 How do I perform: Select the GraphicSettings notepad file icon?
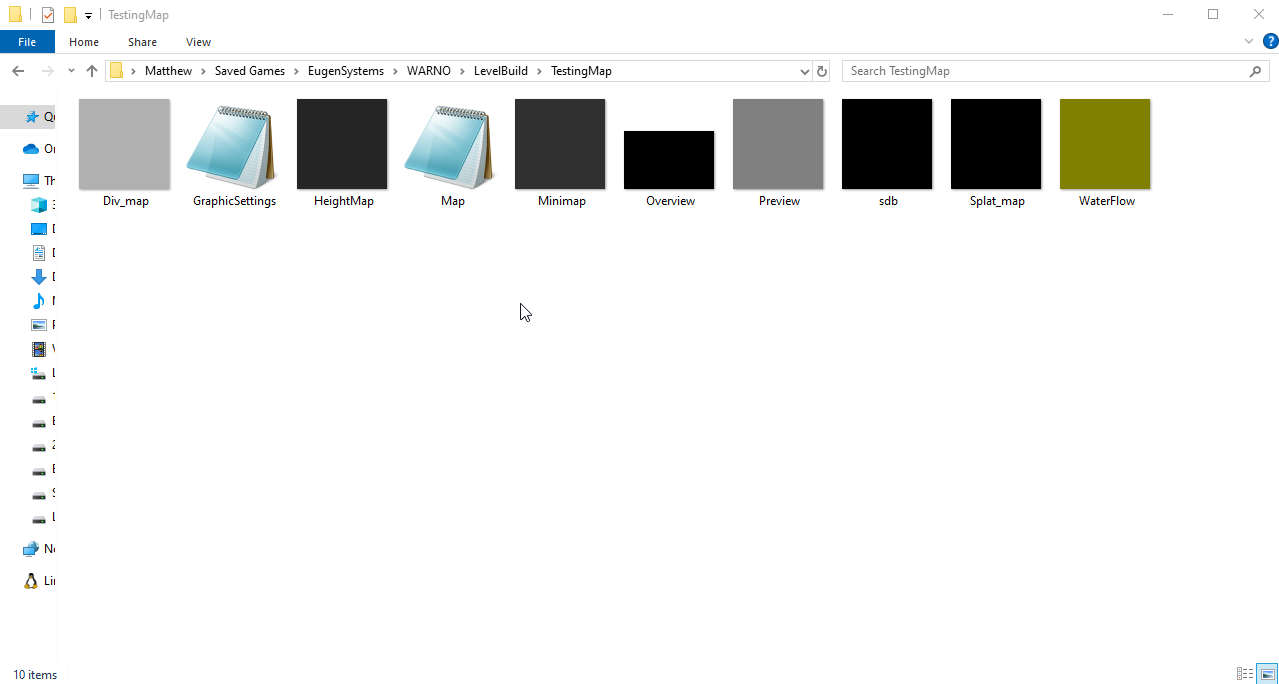(x=233, y=145)
